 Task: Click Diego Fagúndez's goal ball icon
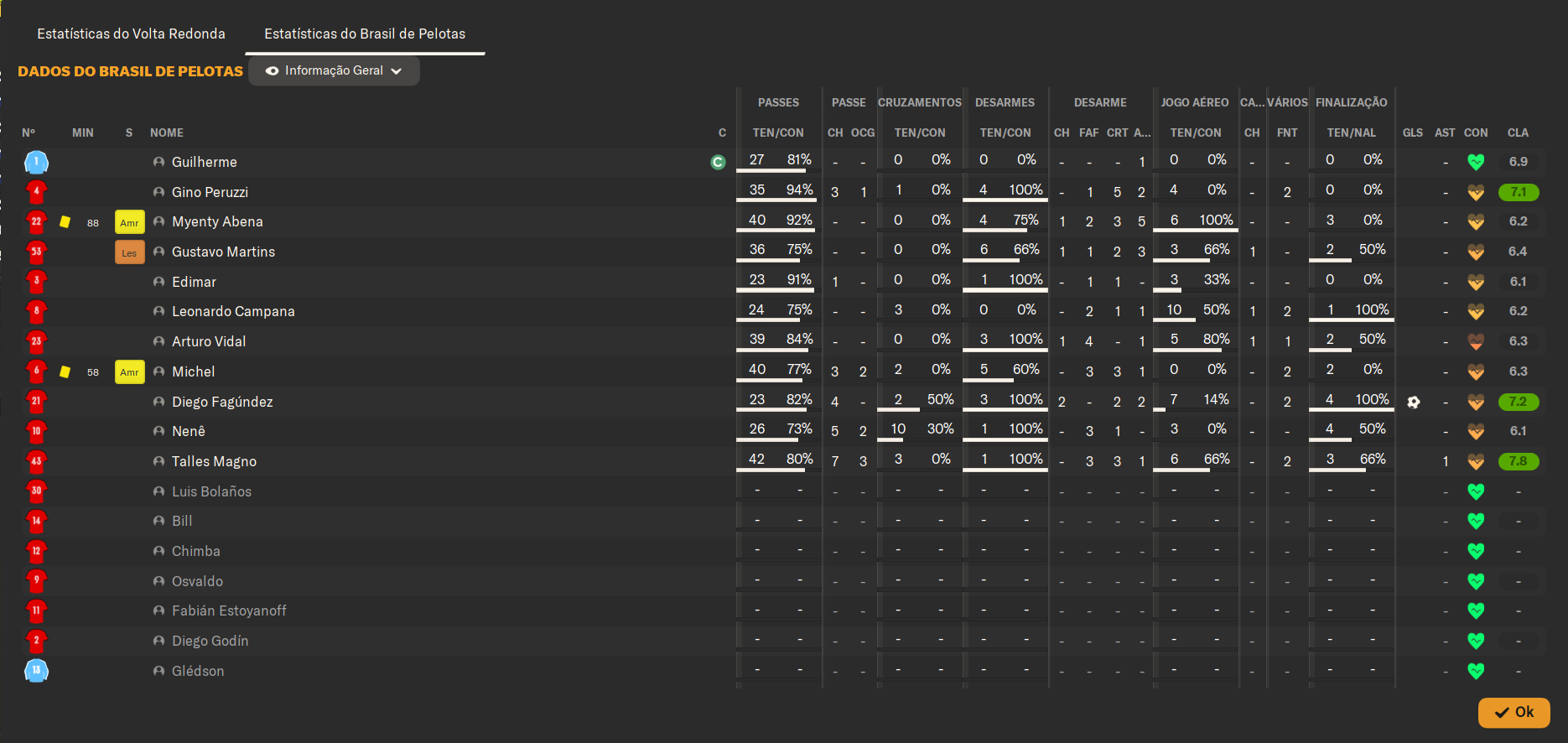click(1414, 402)
